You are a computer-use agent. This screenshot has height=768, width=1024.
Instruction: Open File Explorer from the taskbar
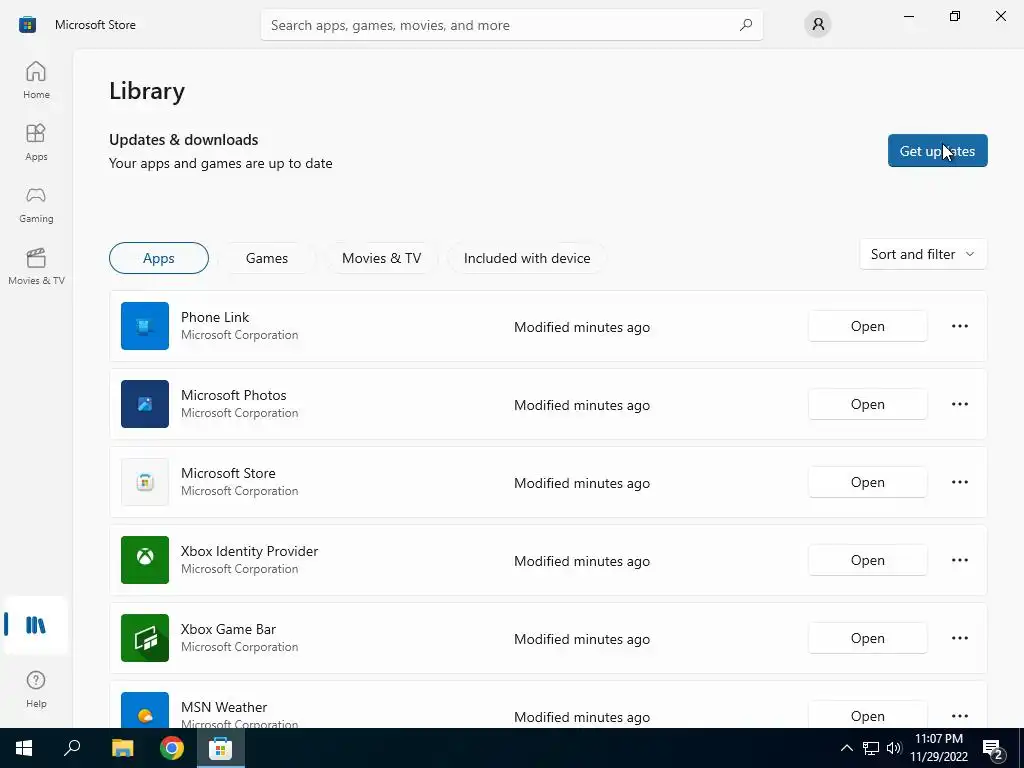(x=122, y=748)
